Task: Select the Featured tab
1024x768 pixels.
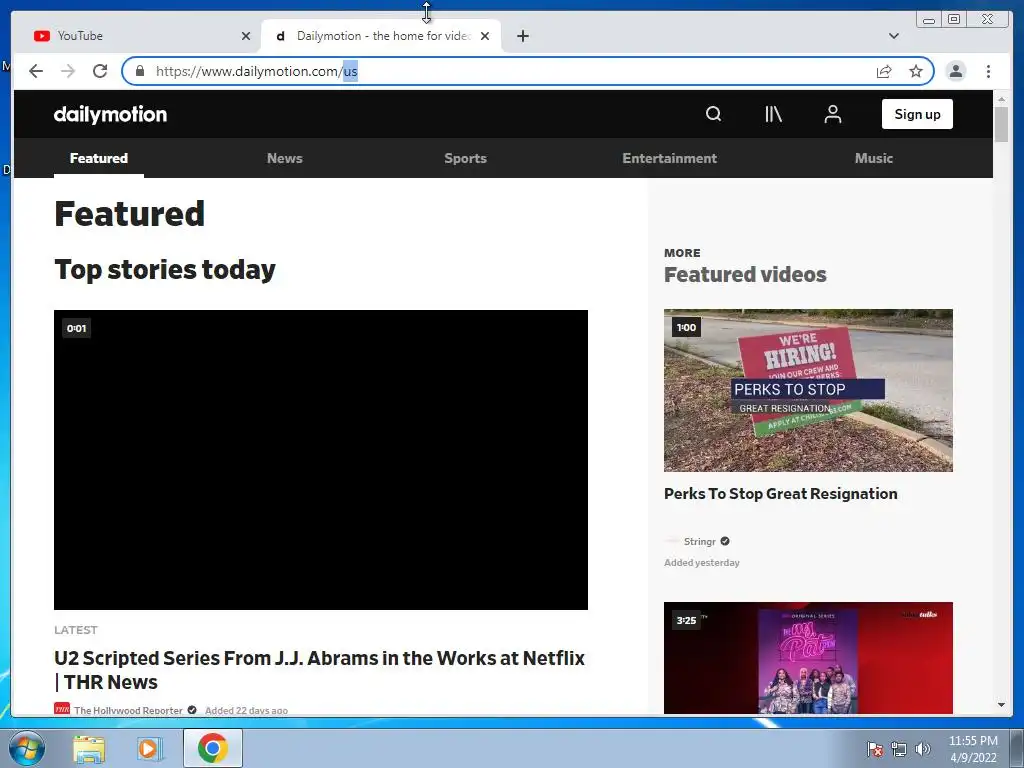Action: (x=99, y=158)
